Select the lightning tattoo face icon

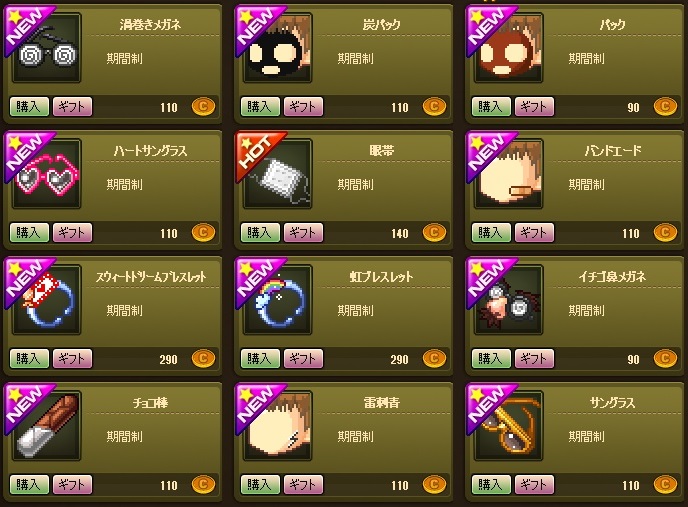(x=277, y=426)
